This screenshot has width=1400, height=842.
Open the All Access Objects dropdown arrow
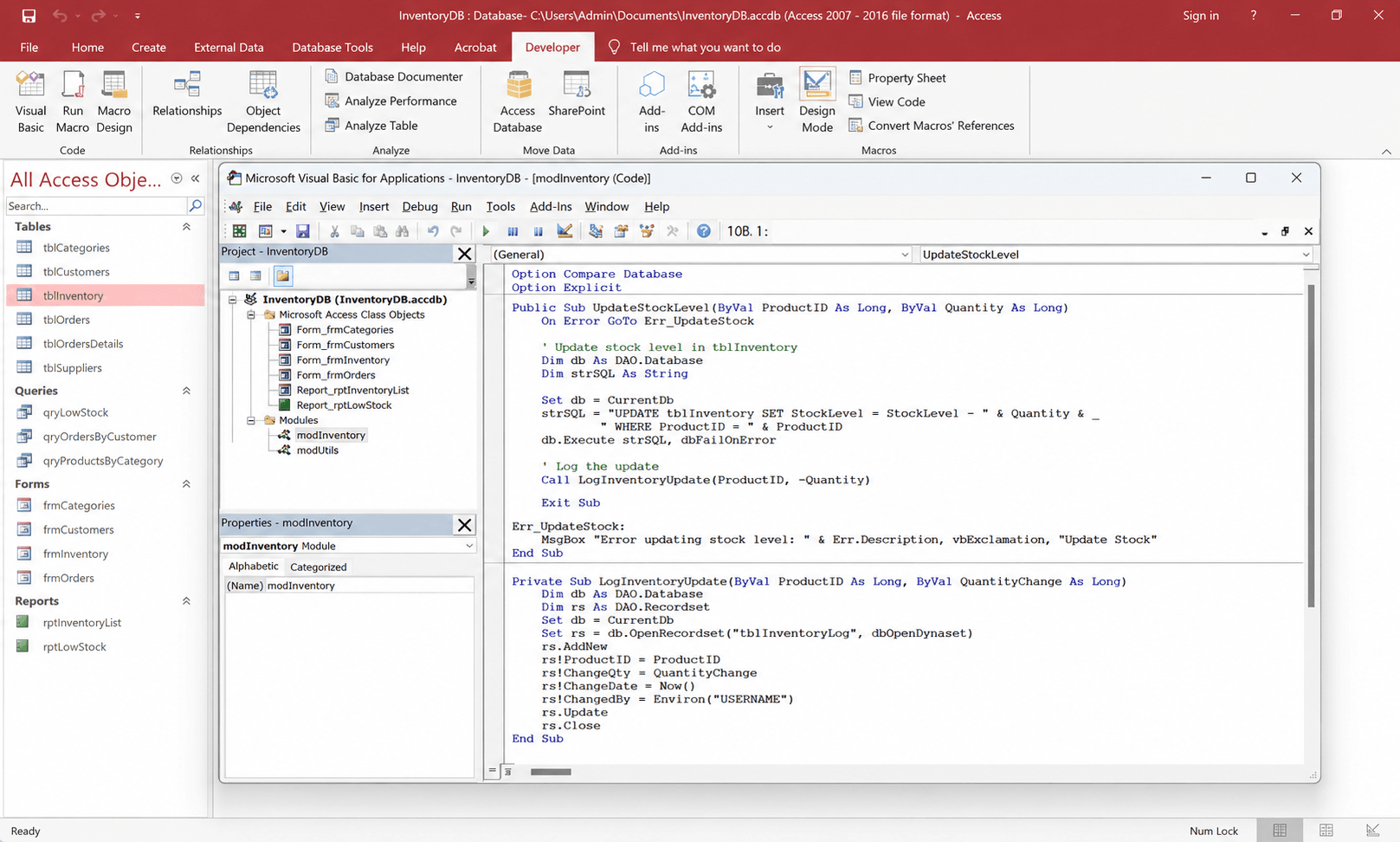coord(177,178)
